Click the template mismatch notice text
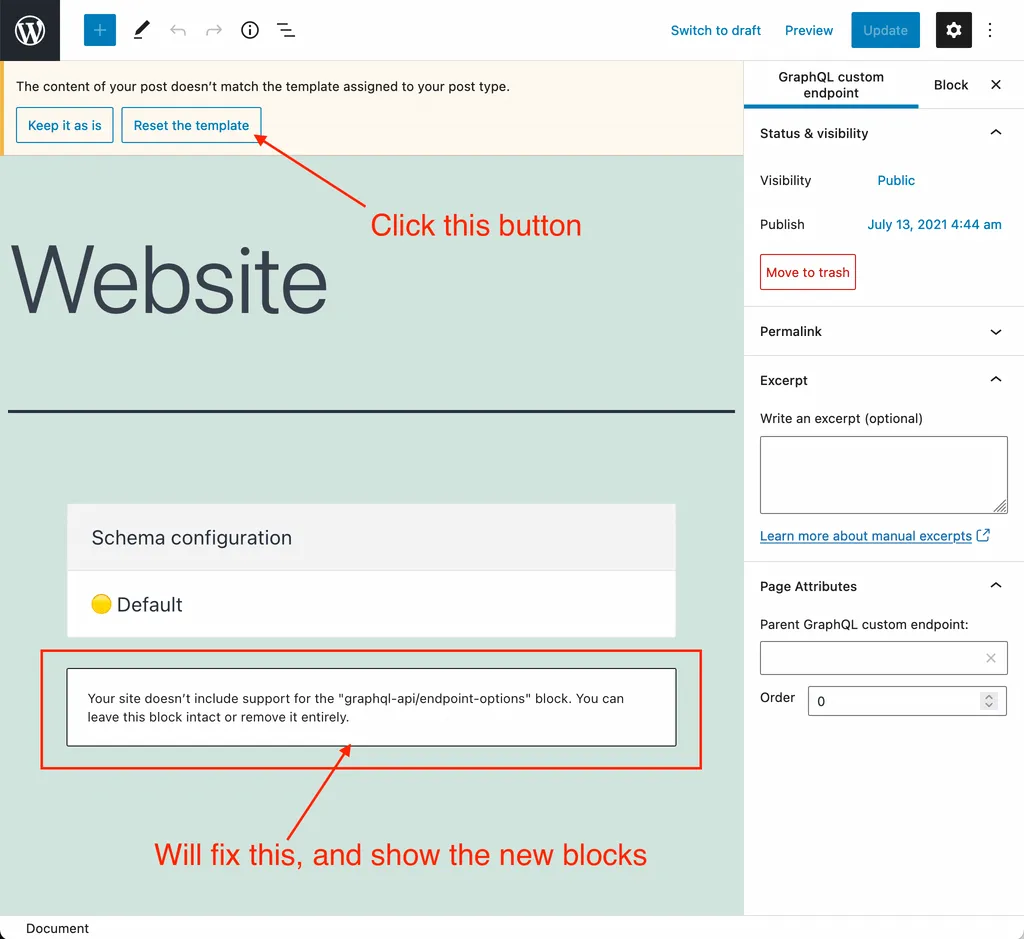The height and width of the screenshot is (939, 1024). pyautogui.click(x=263, y=86)
